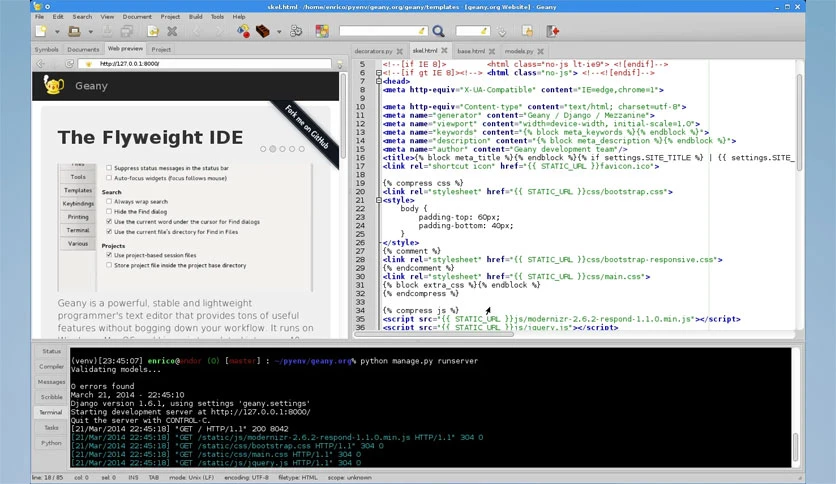836x484 pixels.
Task: Enable Always wrap search checkbox
Action: pos(109,201)
